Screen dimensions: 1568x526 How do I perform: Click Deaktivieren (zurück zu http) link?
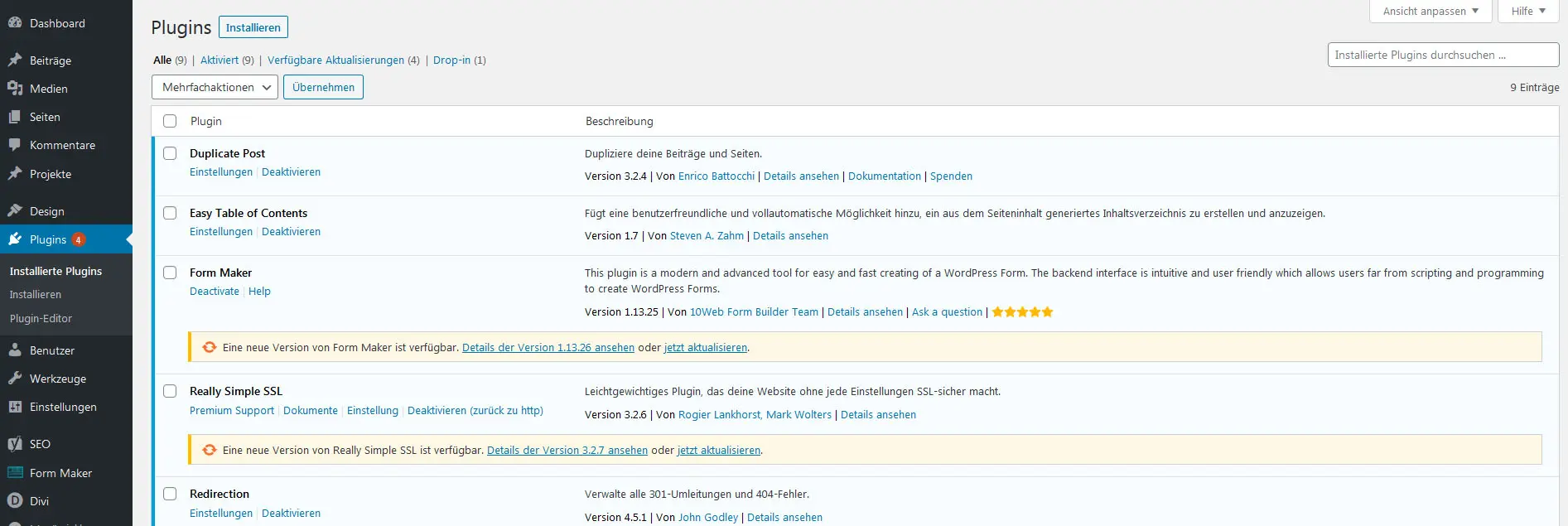(x=475, y=411)
